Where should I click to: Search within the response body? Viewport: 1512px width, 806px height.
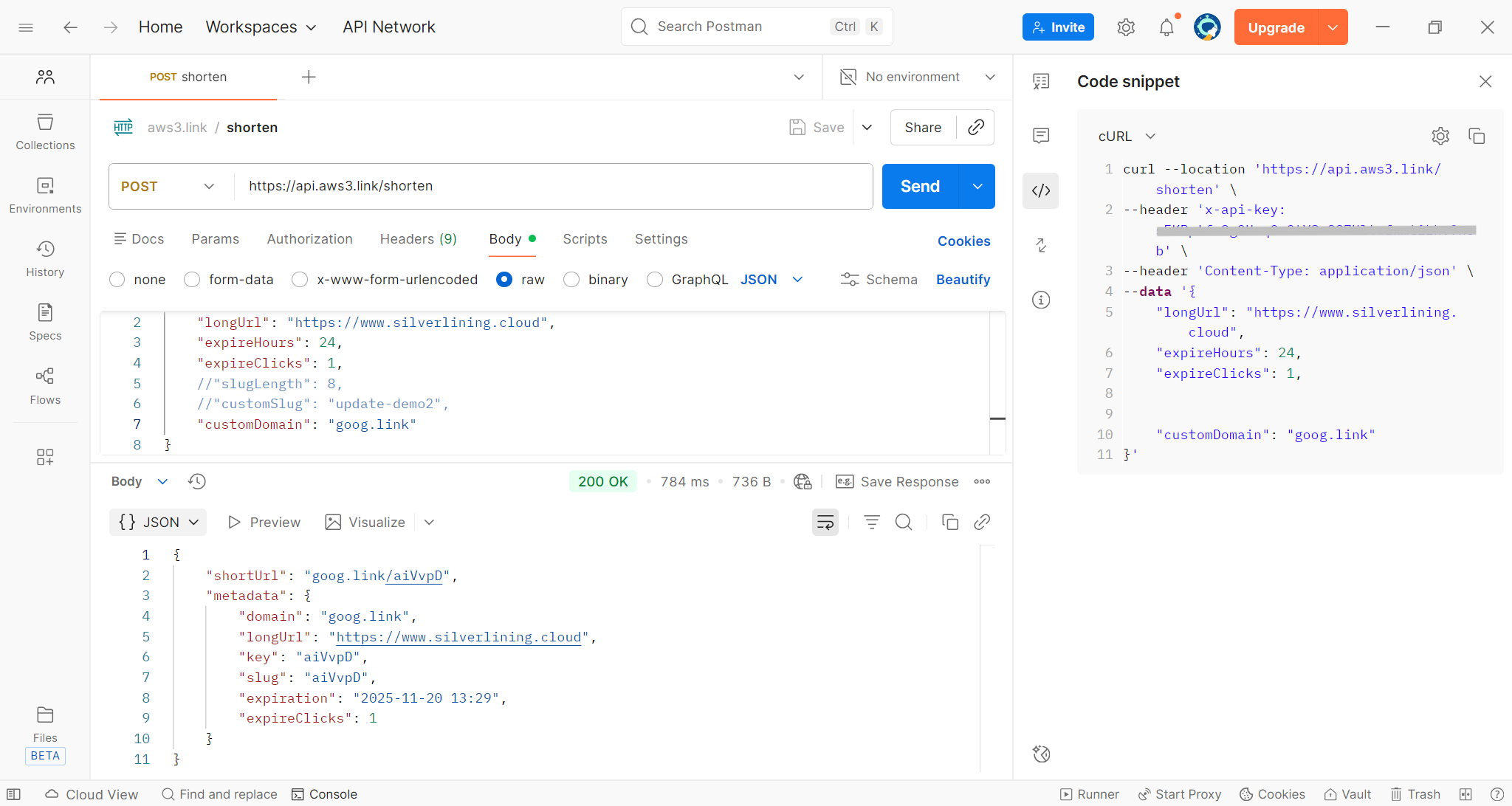(903, 523)
